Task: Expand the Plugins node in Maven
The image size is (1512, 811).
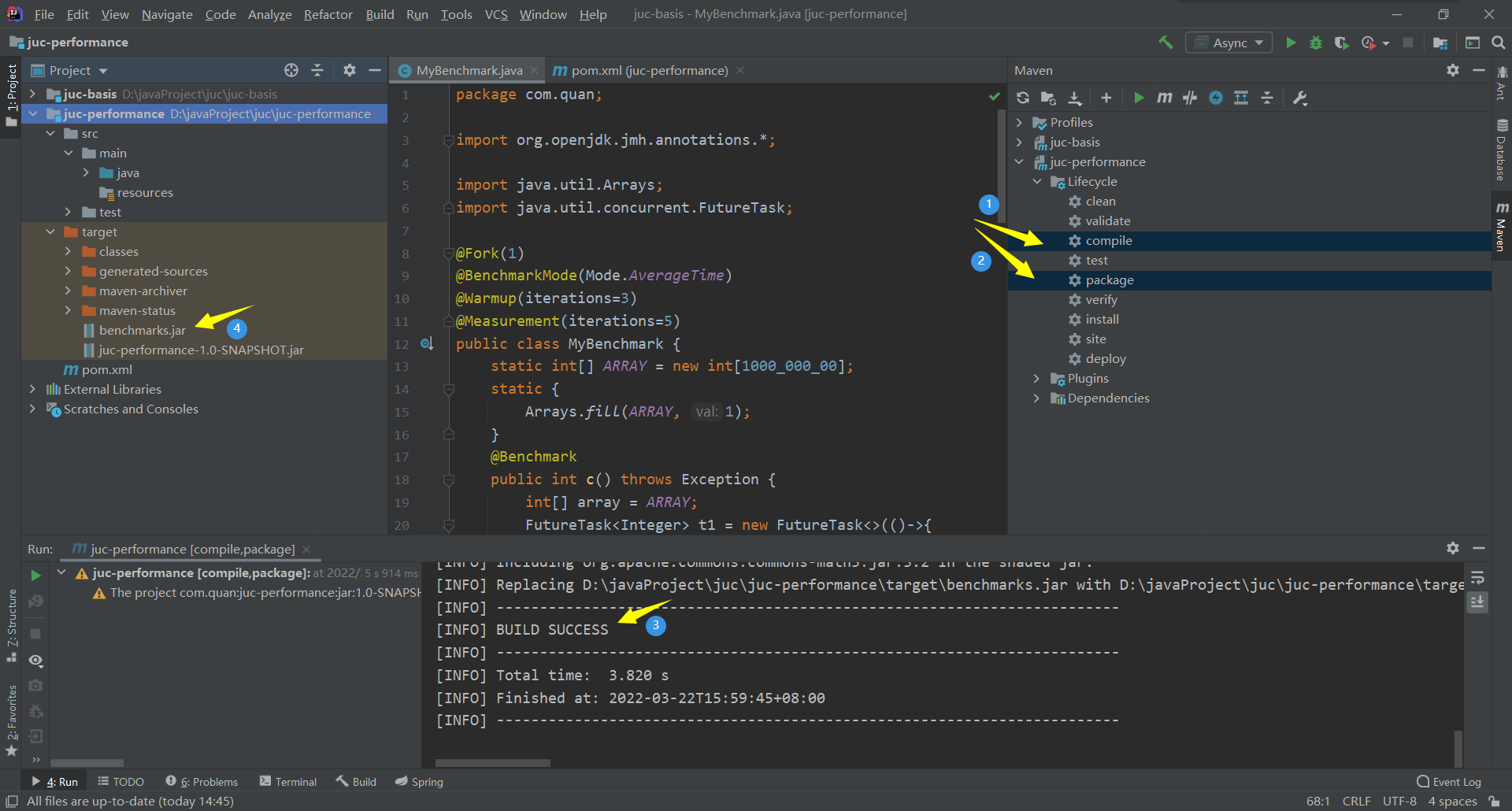Action: (1037, 378)
